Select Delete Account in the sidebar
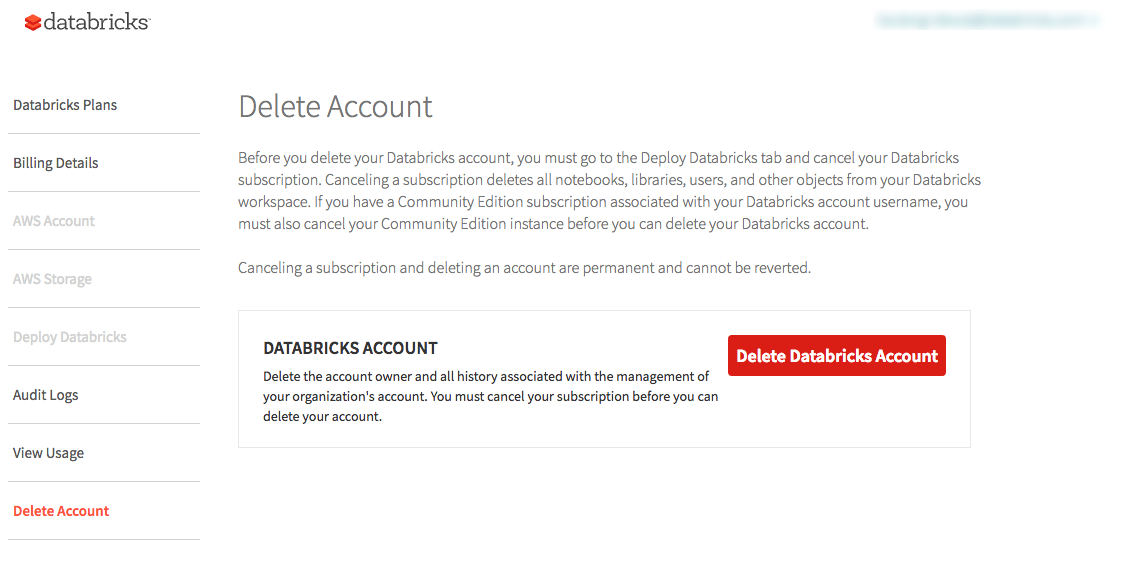1129x570 pixels. [61, 511]
